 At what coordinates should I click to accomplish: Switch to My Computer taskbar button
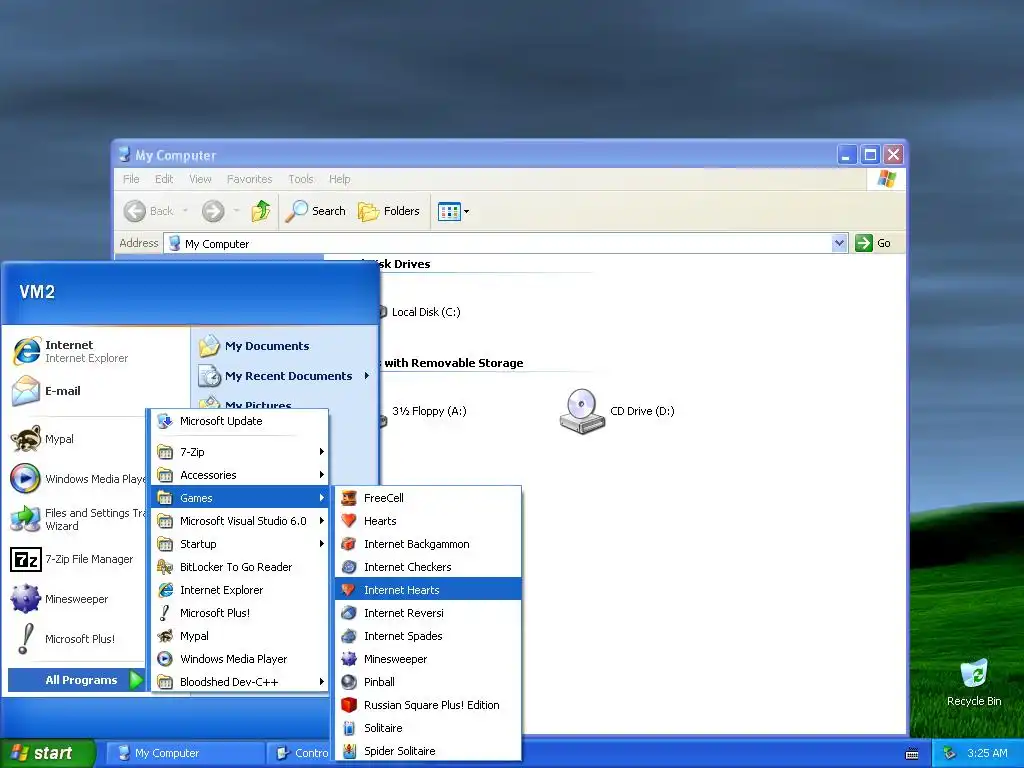184,753
